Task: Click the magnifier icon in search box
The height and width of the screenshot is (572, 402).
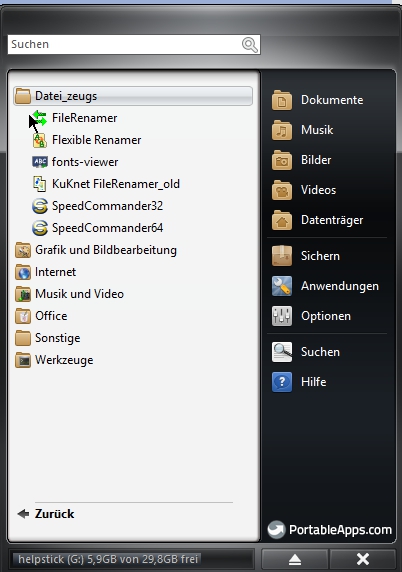Action: (x=250, y=45)
